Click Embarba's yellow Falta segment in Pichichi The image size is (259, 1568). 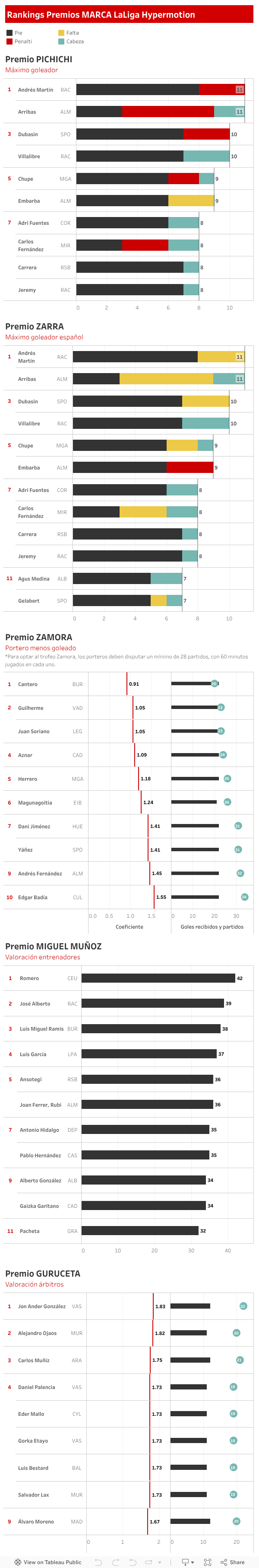pos(191,201)
